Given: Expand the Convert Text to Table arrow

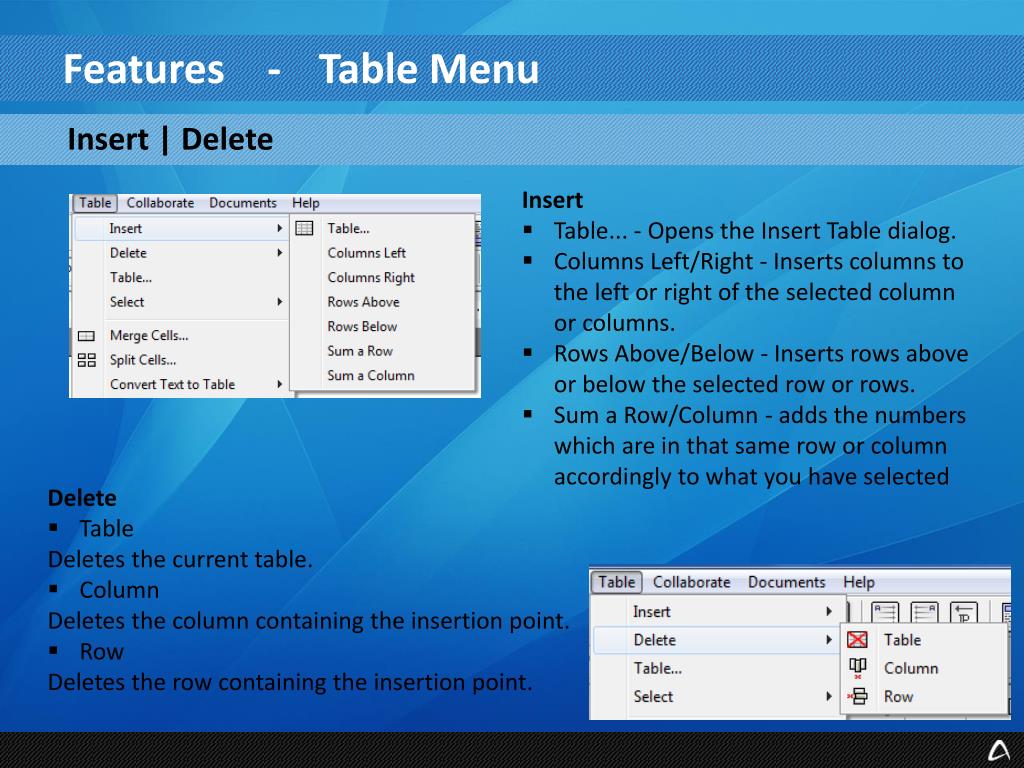Looking at the screenshot, I should click(280, 385).
